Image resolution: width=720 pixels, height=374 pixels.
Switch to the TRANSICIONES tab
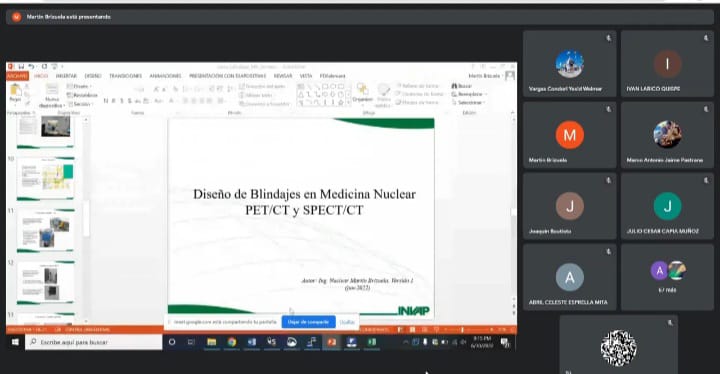(125, 76)
